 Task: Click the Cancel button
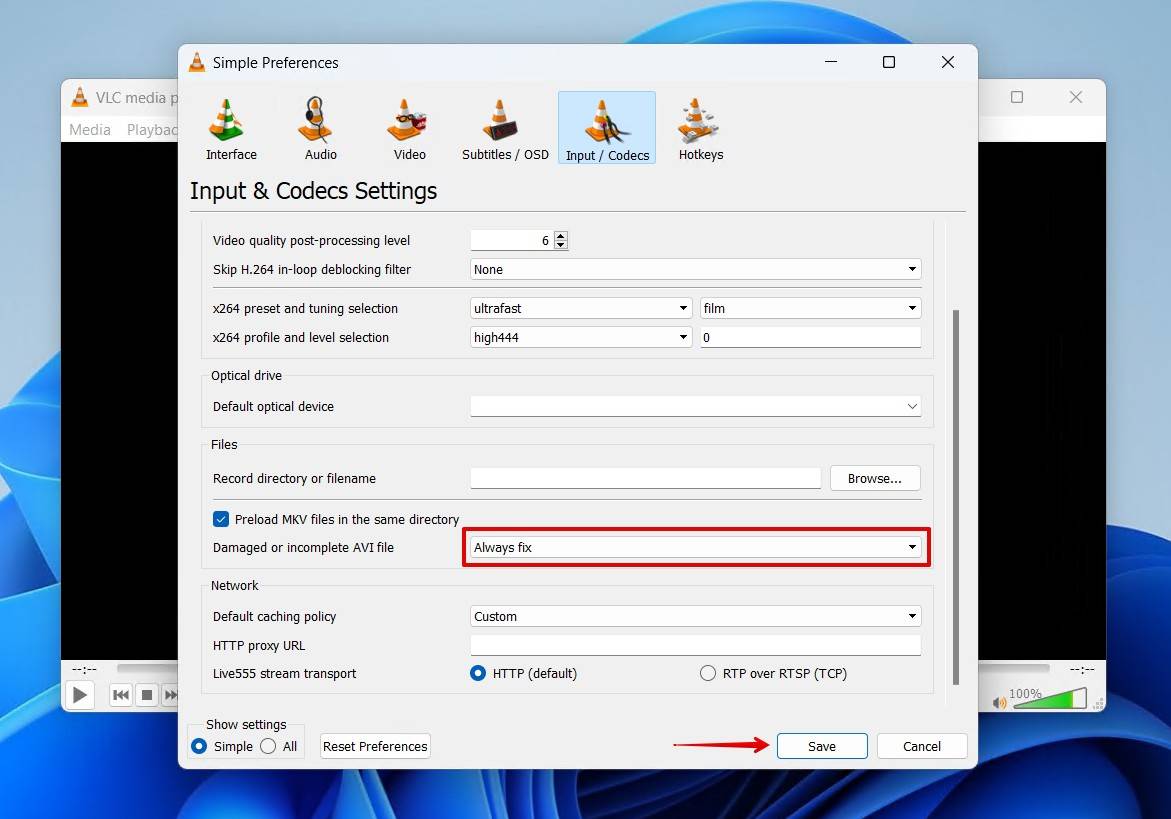[922, 746]
